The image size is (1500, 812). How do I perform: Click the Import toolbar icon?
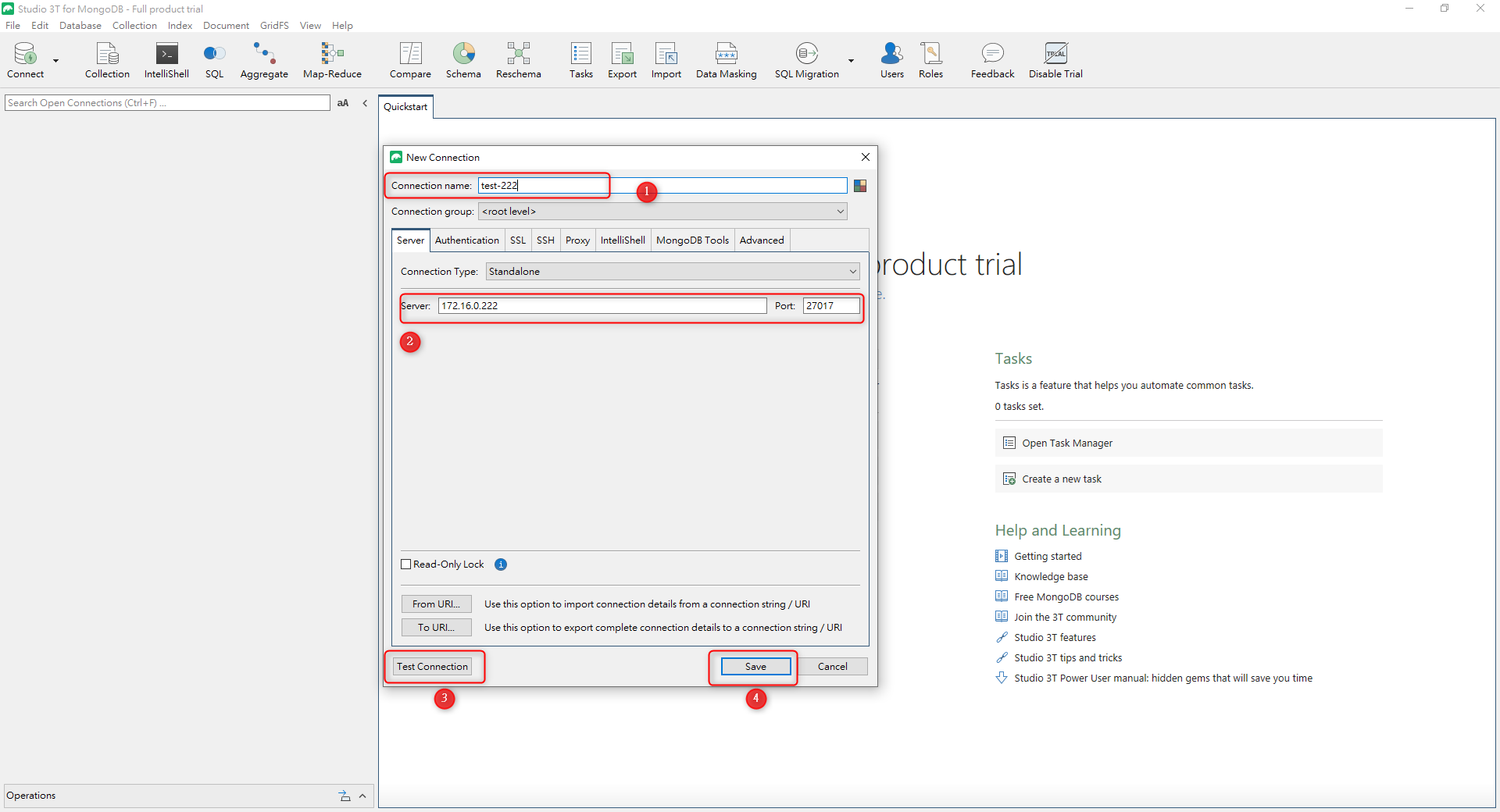coord(666,60)
